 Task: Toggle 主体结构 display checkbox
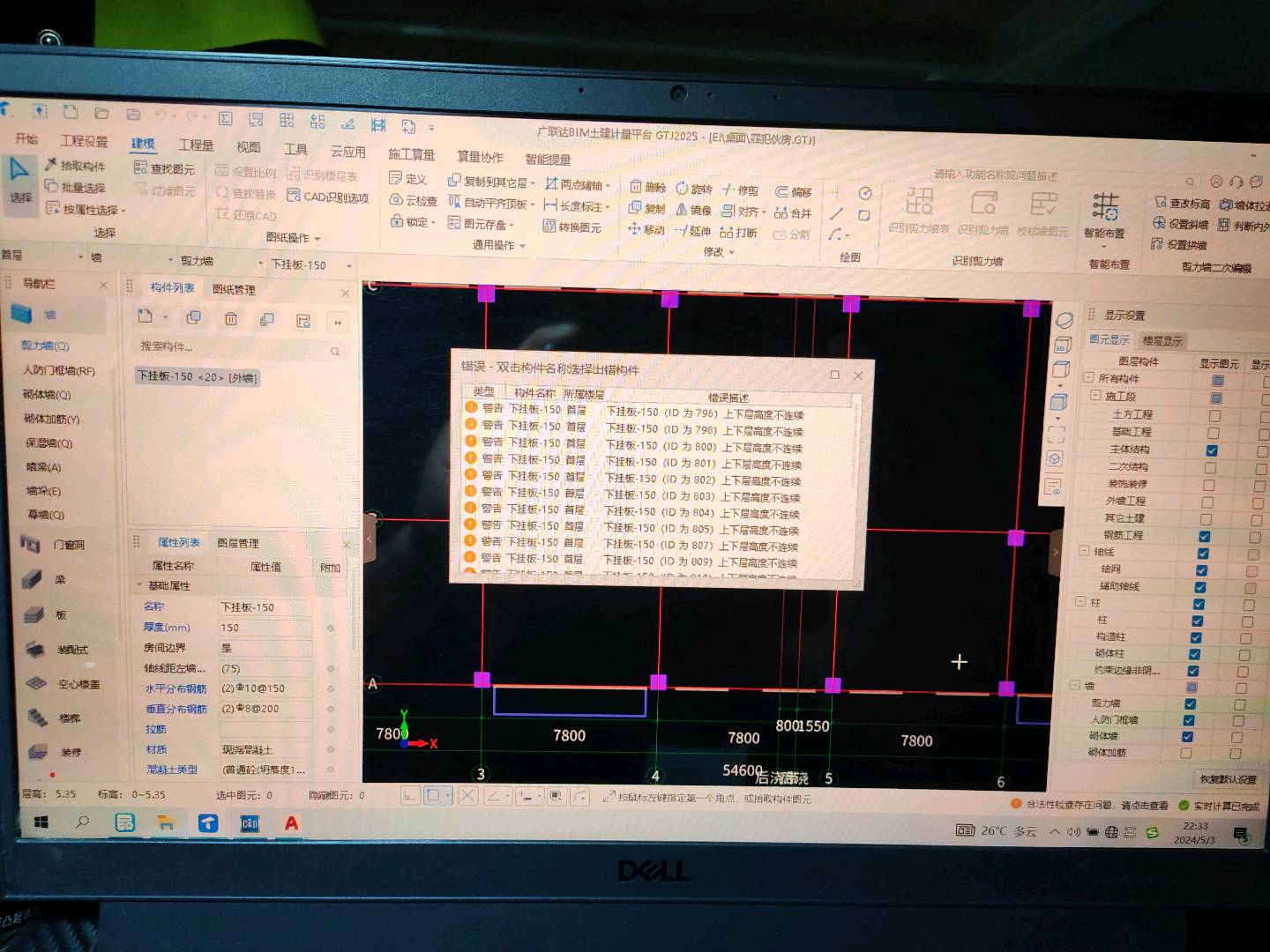pos(1212,450)
